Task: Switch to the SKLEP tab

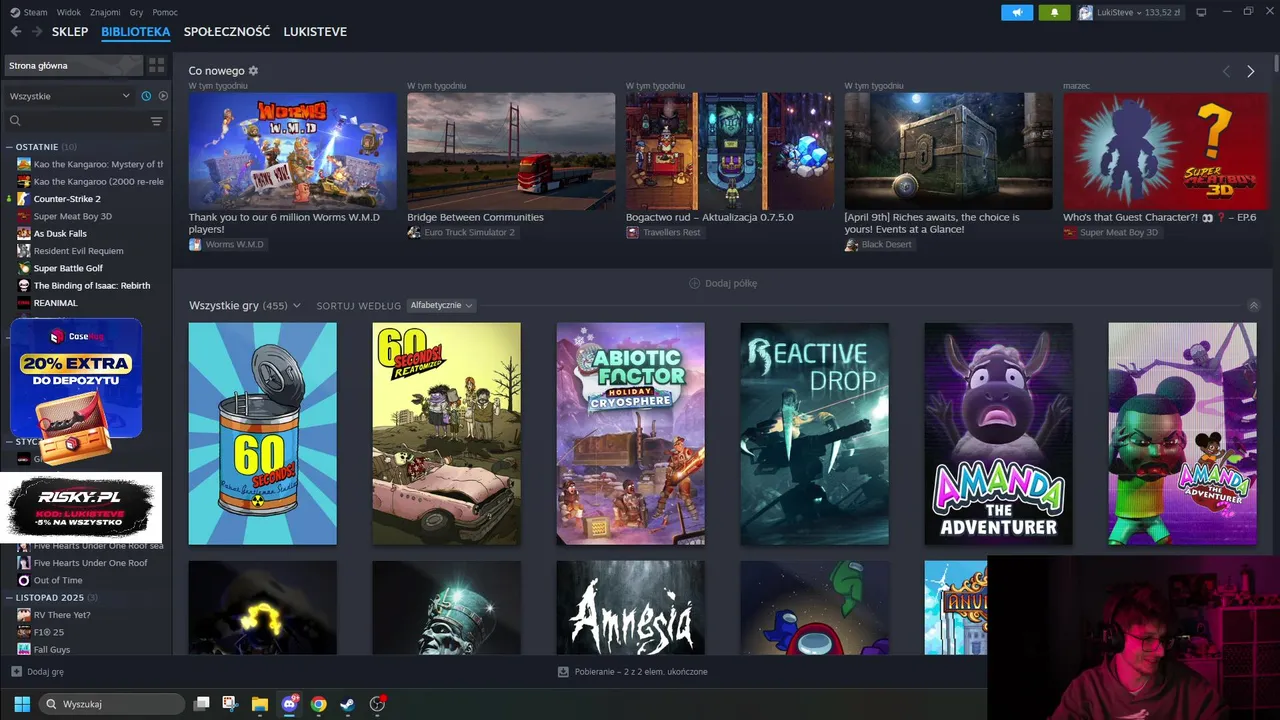Action: (70, 32)
